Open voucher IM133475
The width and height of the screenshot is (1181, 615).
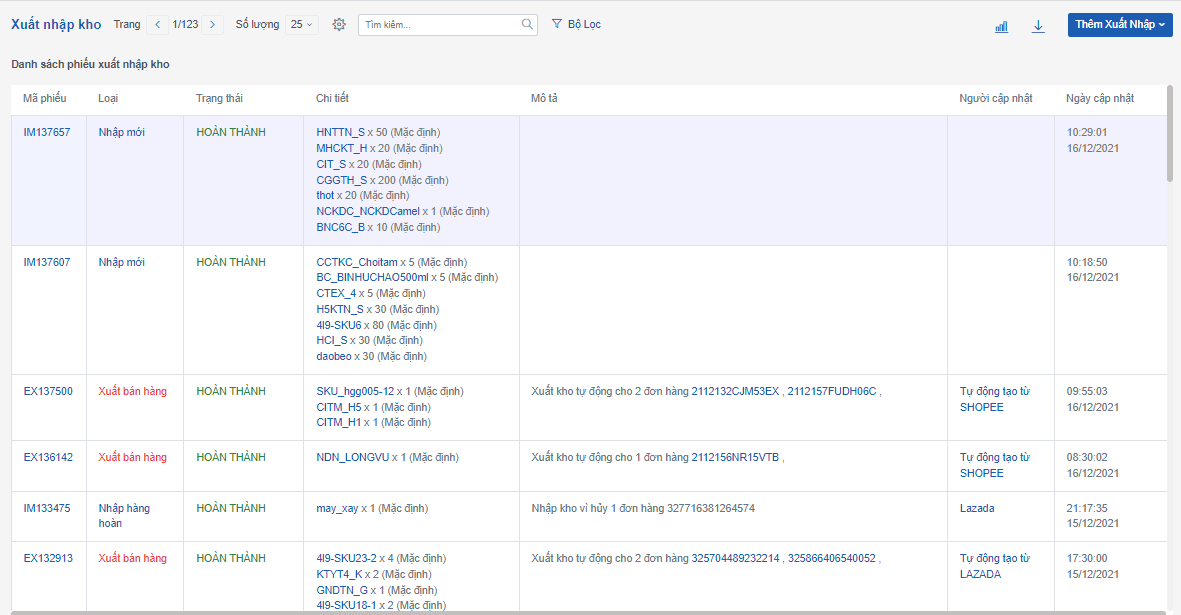click(x=47, y=508)
